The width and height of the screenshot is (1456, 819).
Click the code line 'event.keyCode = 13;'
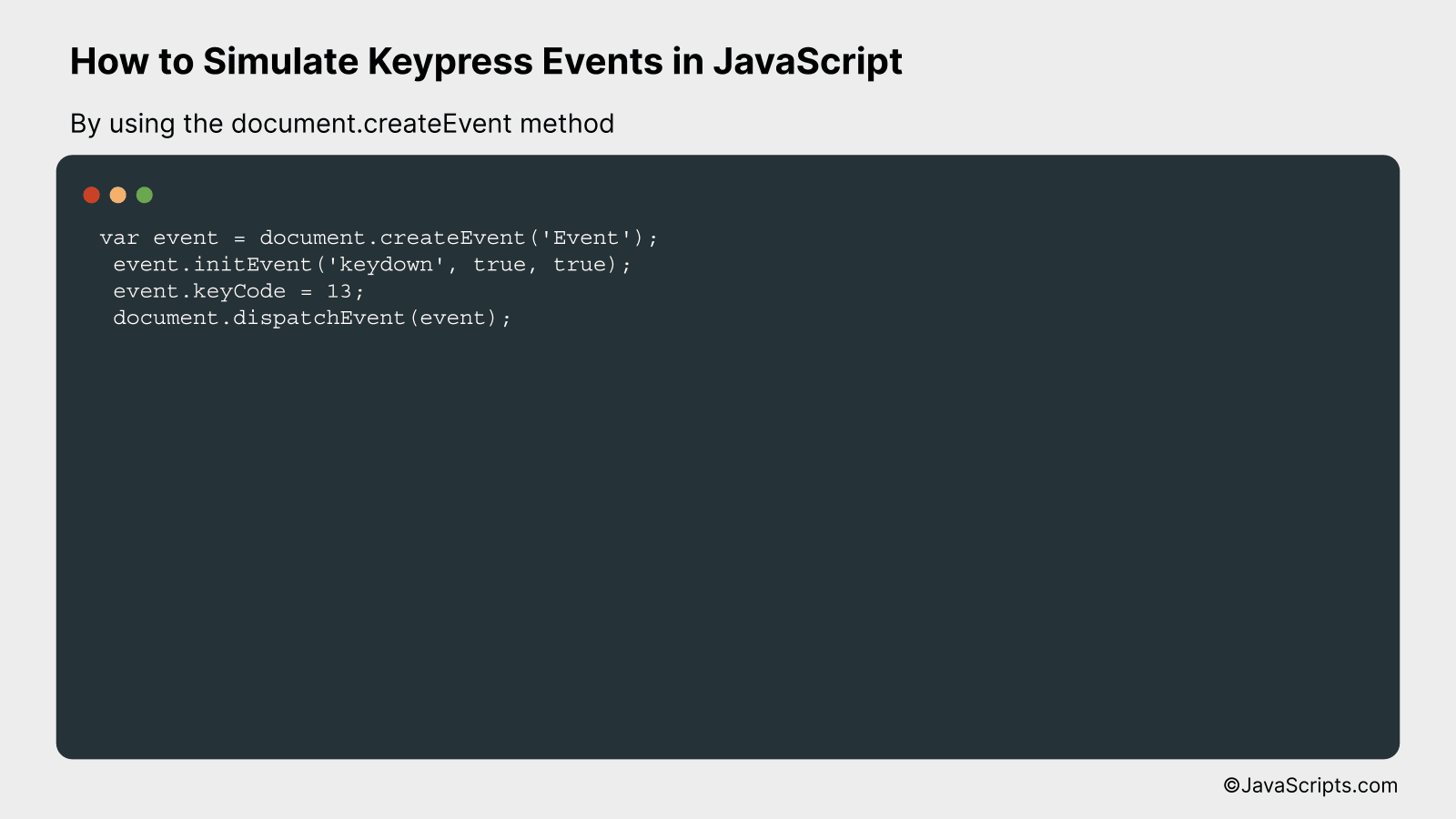[238, 291]
